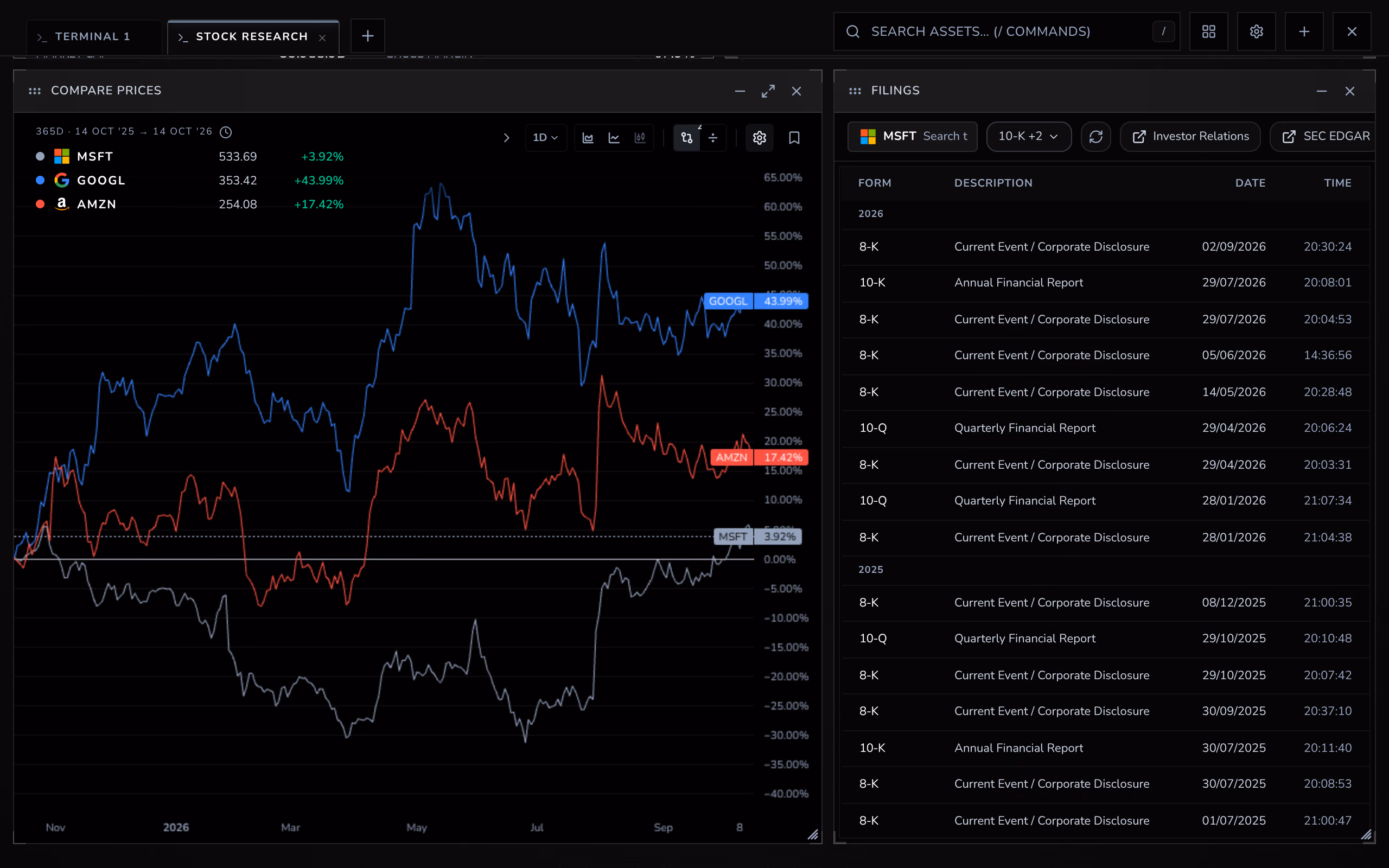The width and height of the screenshot is (1389, 868).
Task: Open Compare Prices chart settings gear
Action: tap(760, 138)
